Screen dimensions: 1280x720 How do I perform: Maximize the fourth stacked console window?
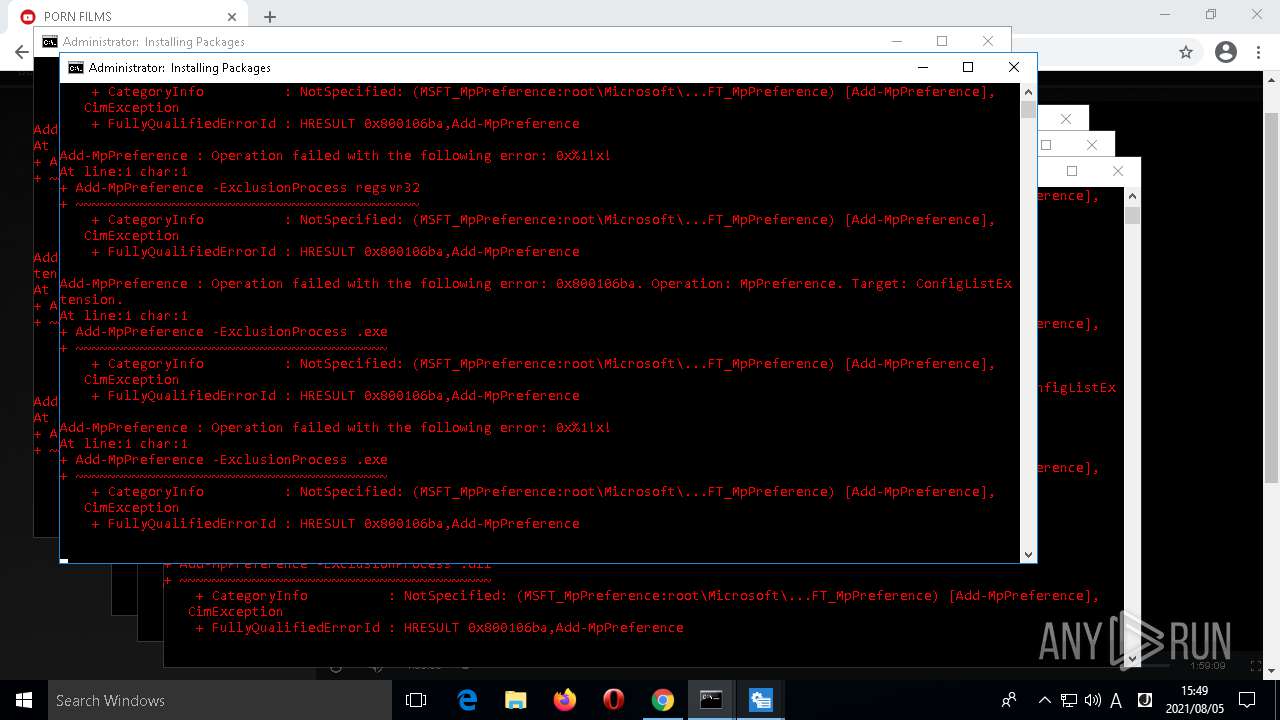[1047, 145]
